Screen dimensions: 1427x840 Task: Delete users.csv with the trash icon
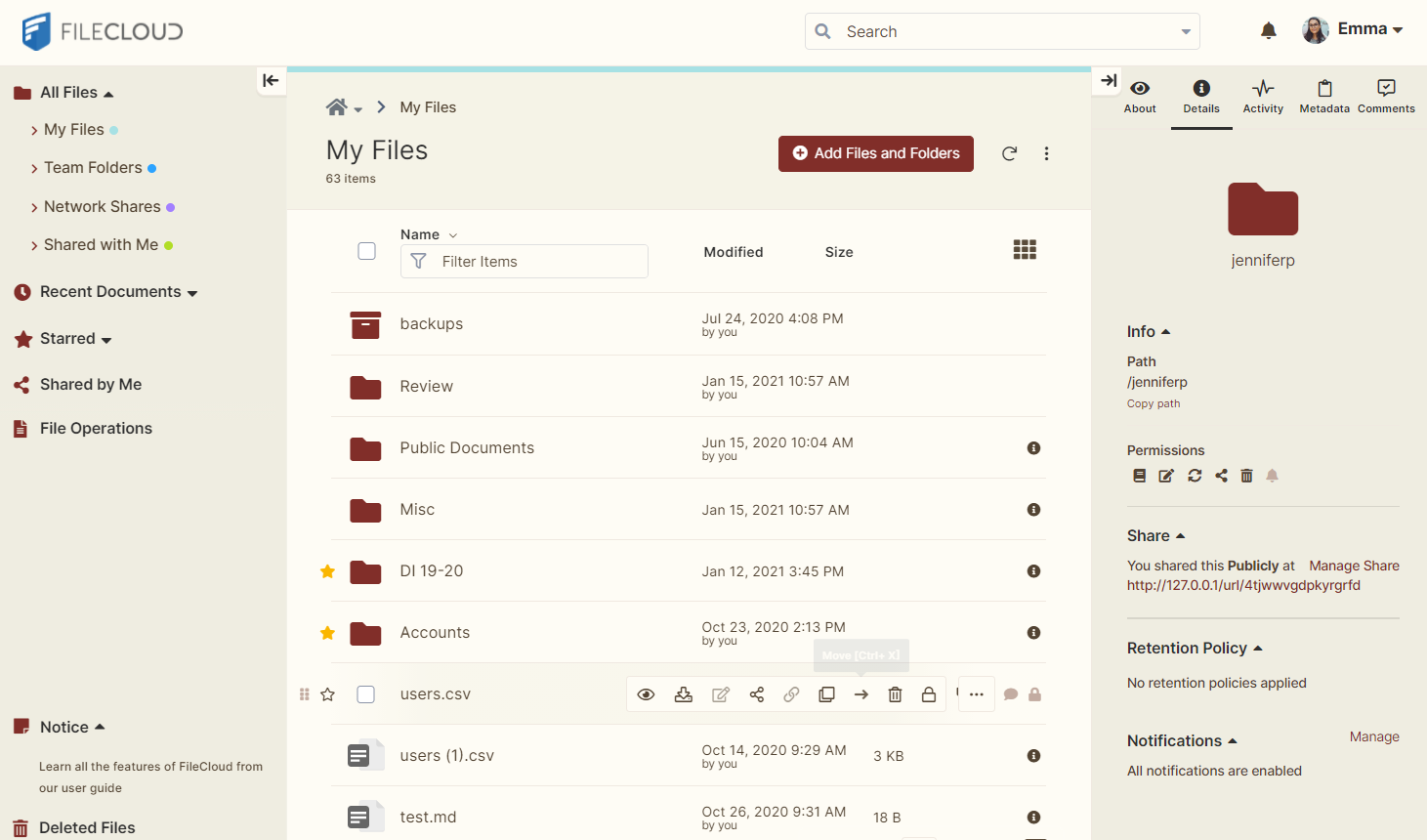pos(895,694)
